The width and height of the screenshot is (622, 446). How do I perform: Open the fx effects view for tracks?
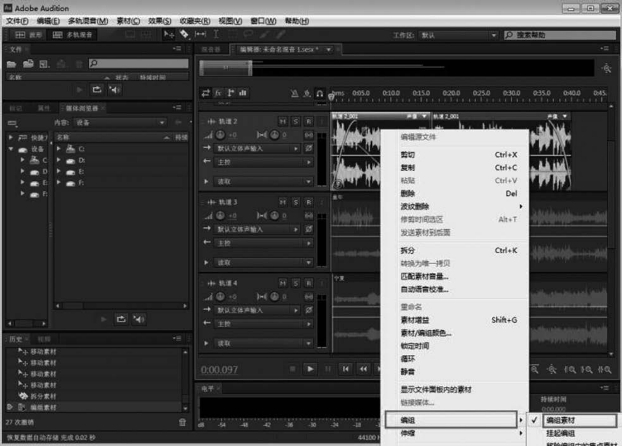218,94
